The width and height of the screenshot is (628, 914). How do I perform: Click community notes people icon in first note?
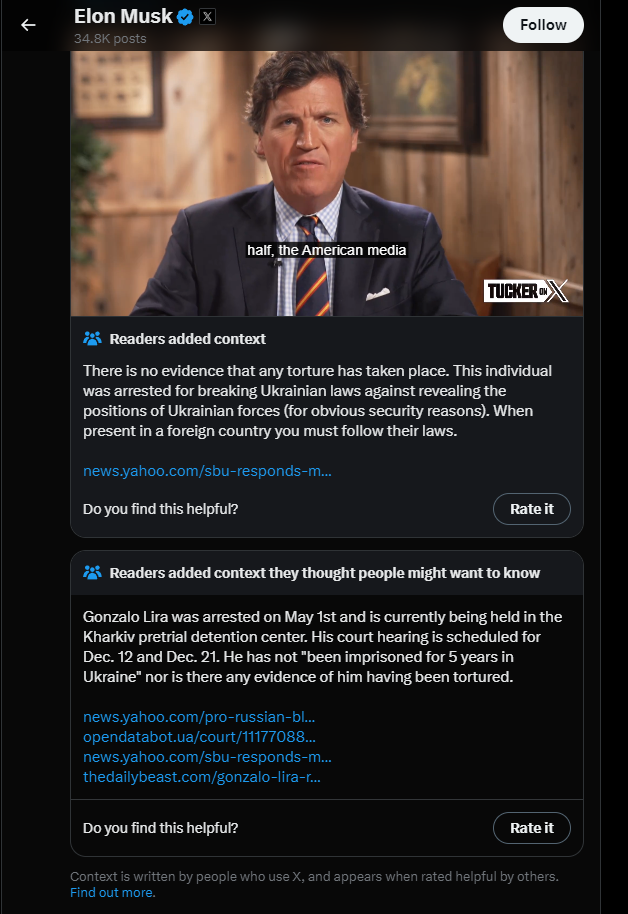(x=92, y=339)
